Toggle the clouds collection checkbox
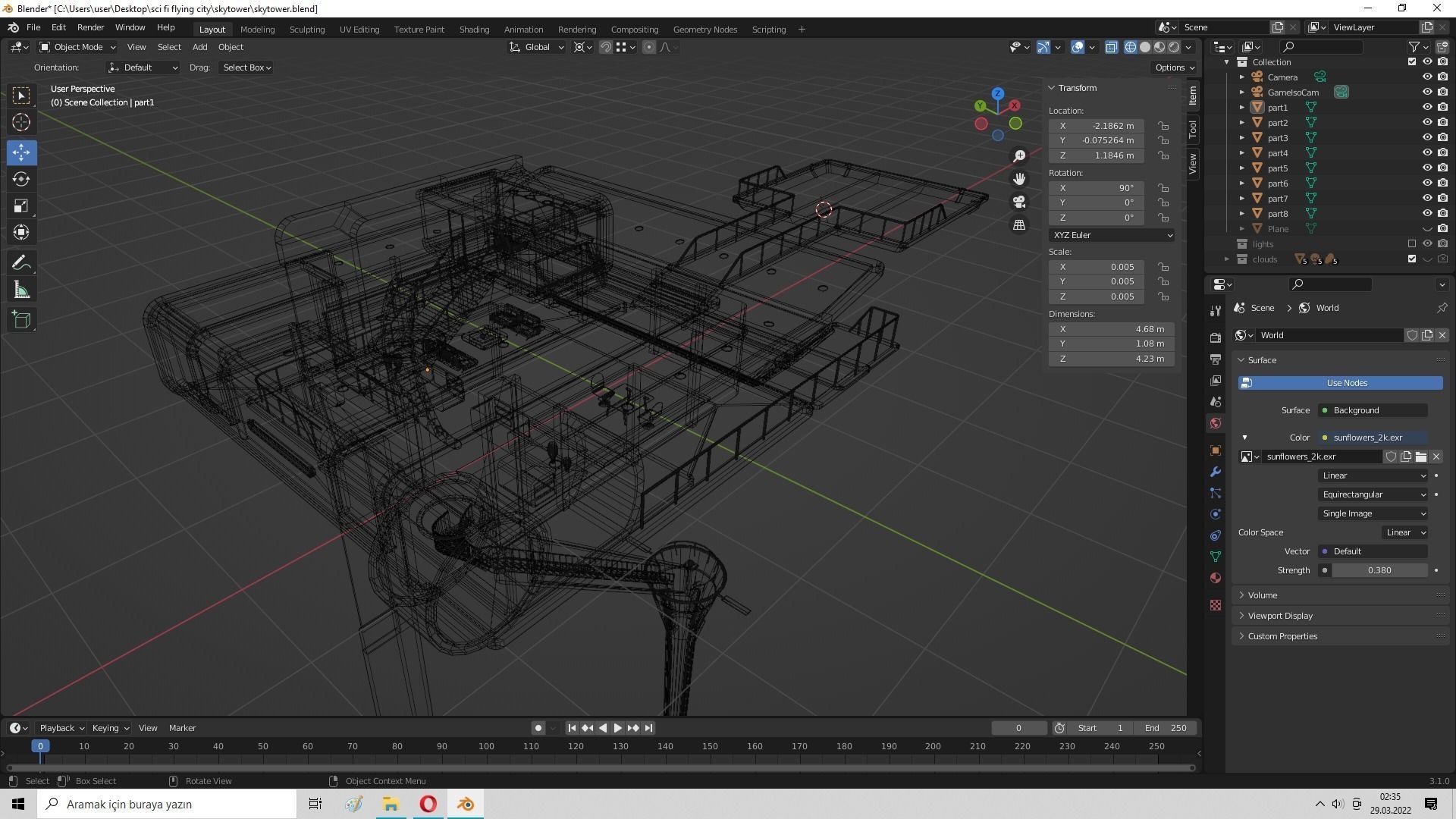Screen dimensions: 1456x819 (x=1411, y=259)
